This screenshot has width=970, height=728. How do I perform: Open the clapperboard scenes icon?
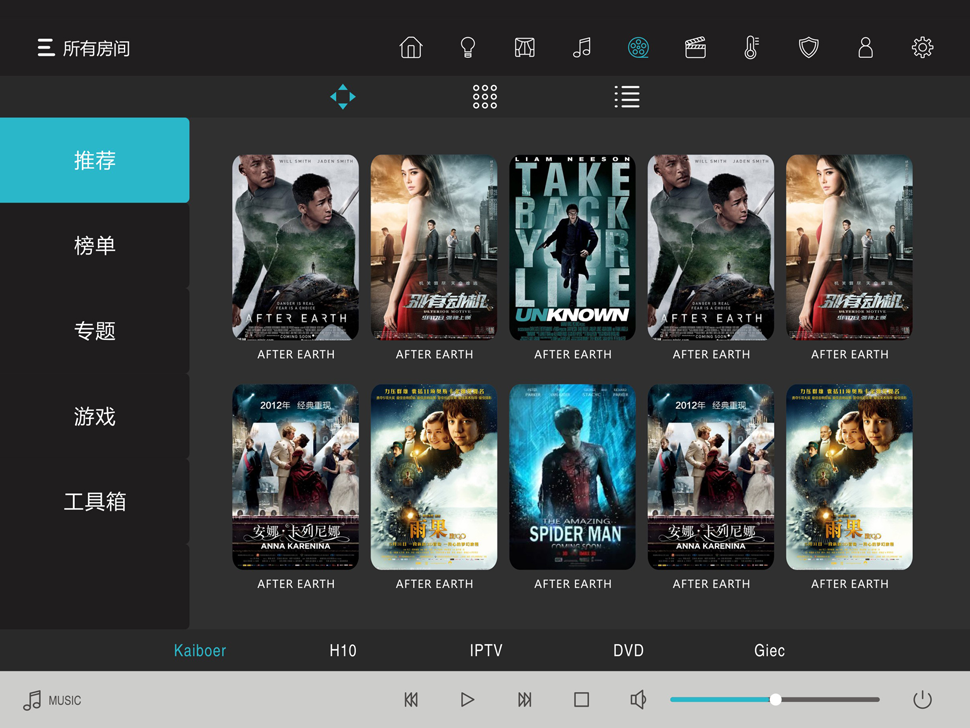[695, 47]
